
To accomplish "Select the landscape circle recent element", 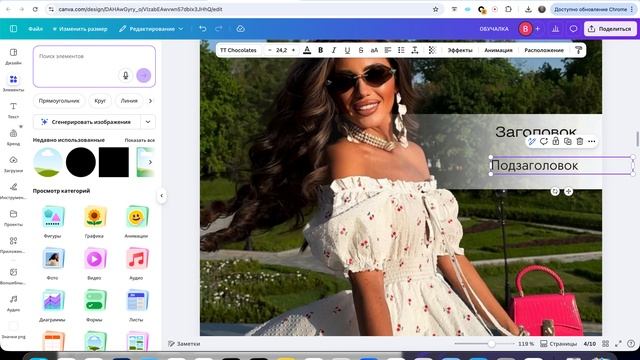I will pos(48,162).
